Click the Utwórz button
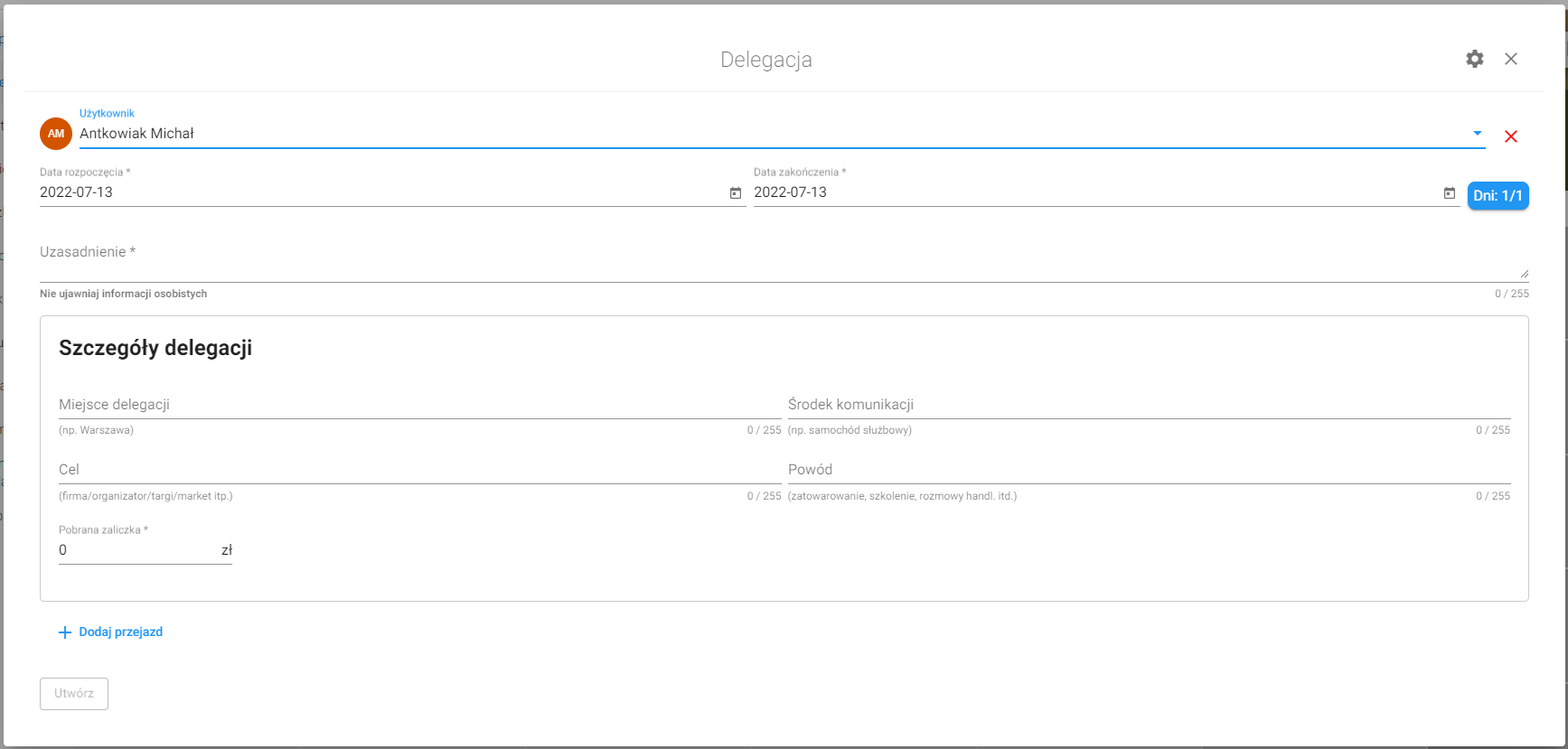This screenshot has width=1568, height=749. pyautogui.click(x=74, y=694)
